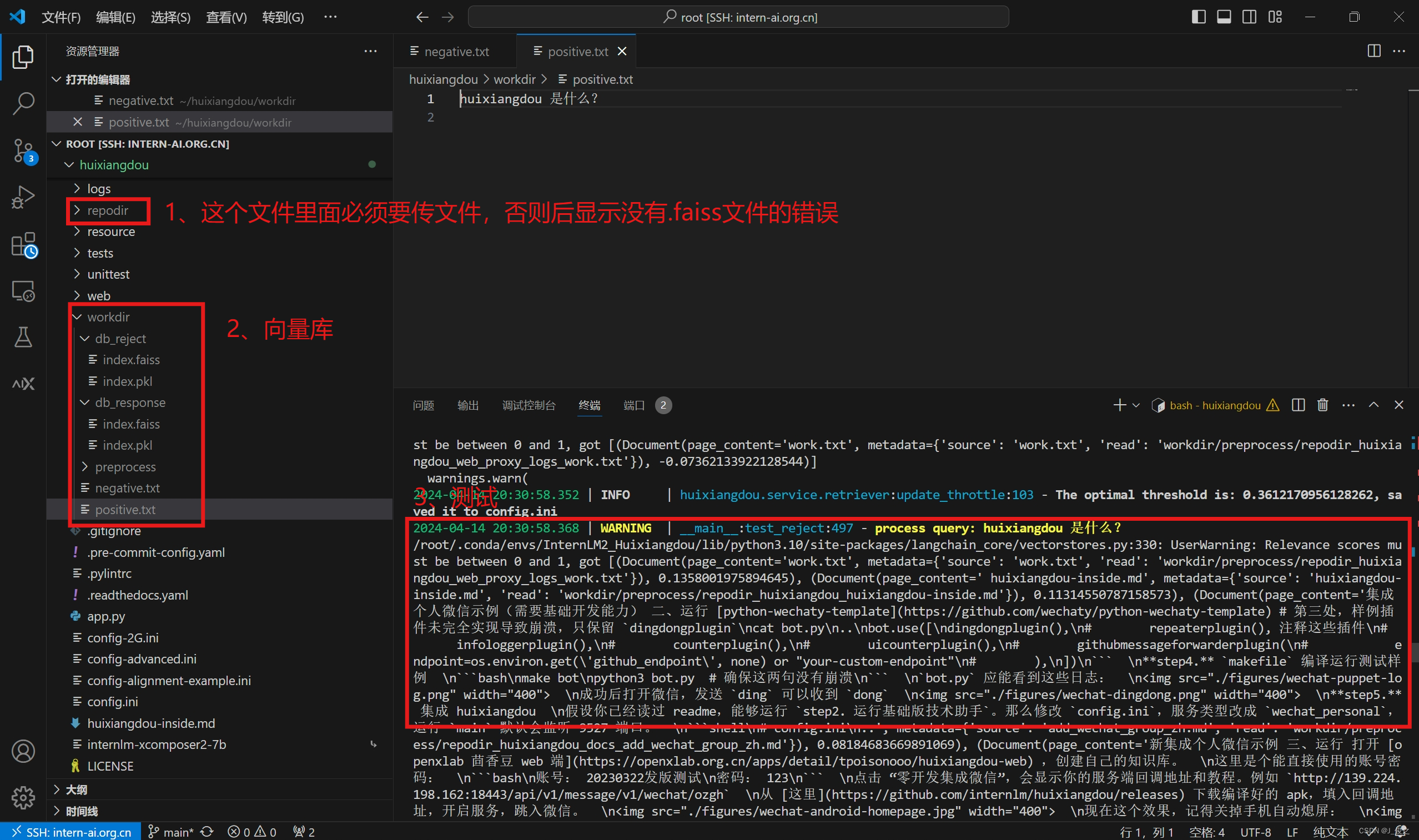Synchronize changes icon in status bar
Image resolution: width=1419 pixels, height=840 pixels.
[x=208, y=832]
